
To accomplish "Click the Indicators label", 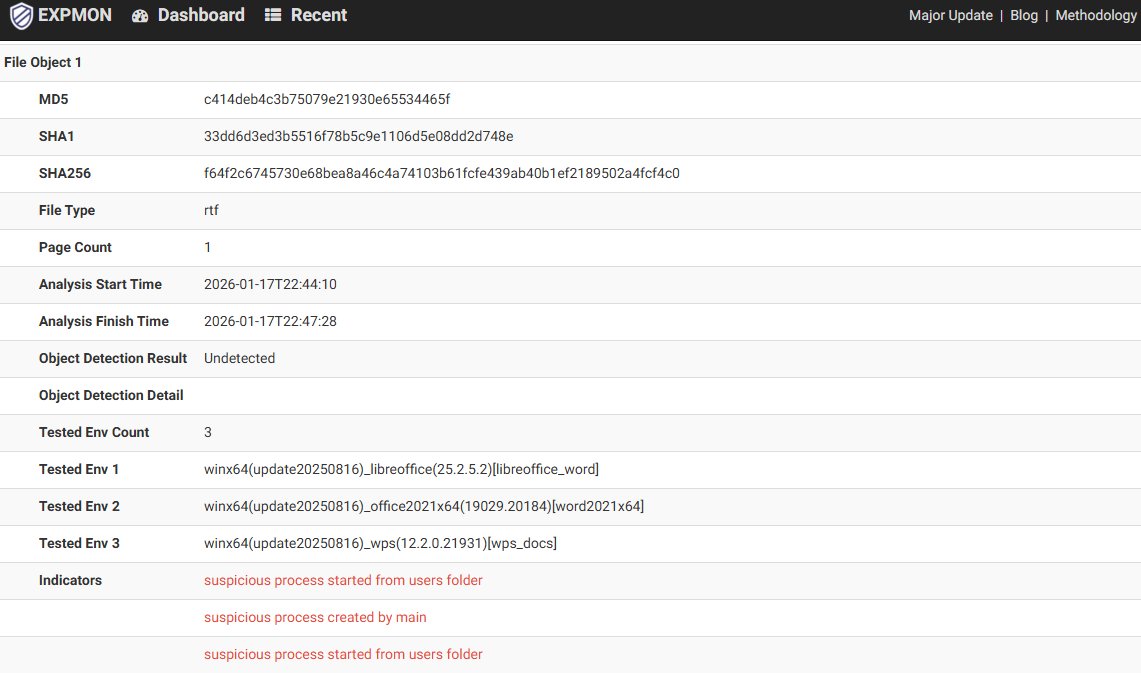I will point(70,581).
